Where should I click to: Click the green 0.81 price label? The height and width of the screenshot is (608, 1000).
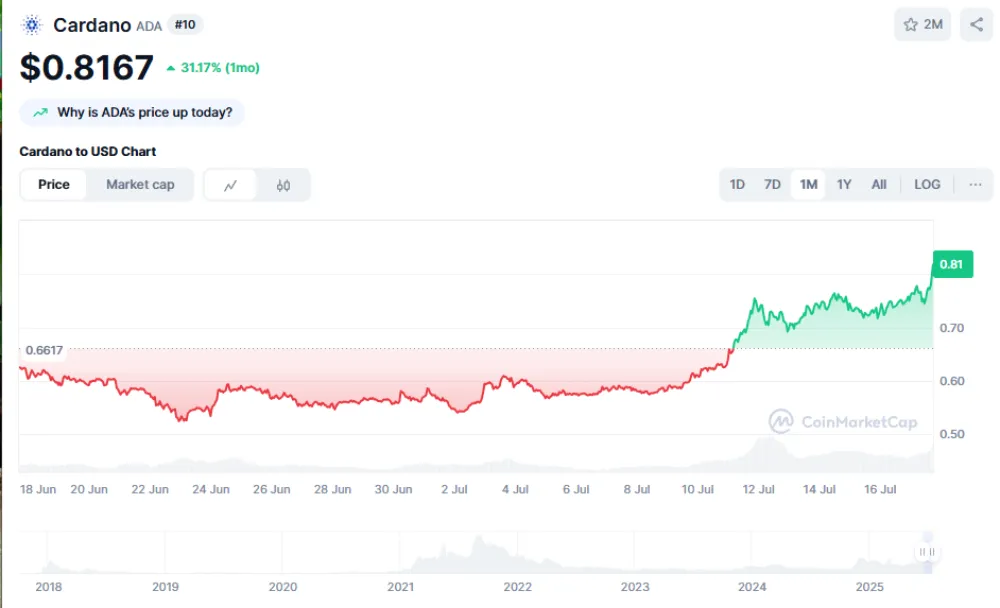coord(951,264)
